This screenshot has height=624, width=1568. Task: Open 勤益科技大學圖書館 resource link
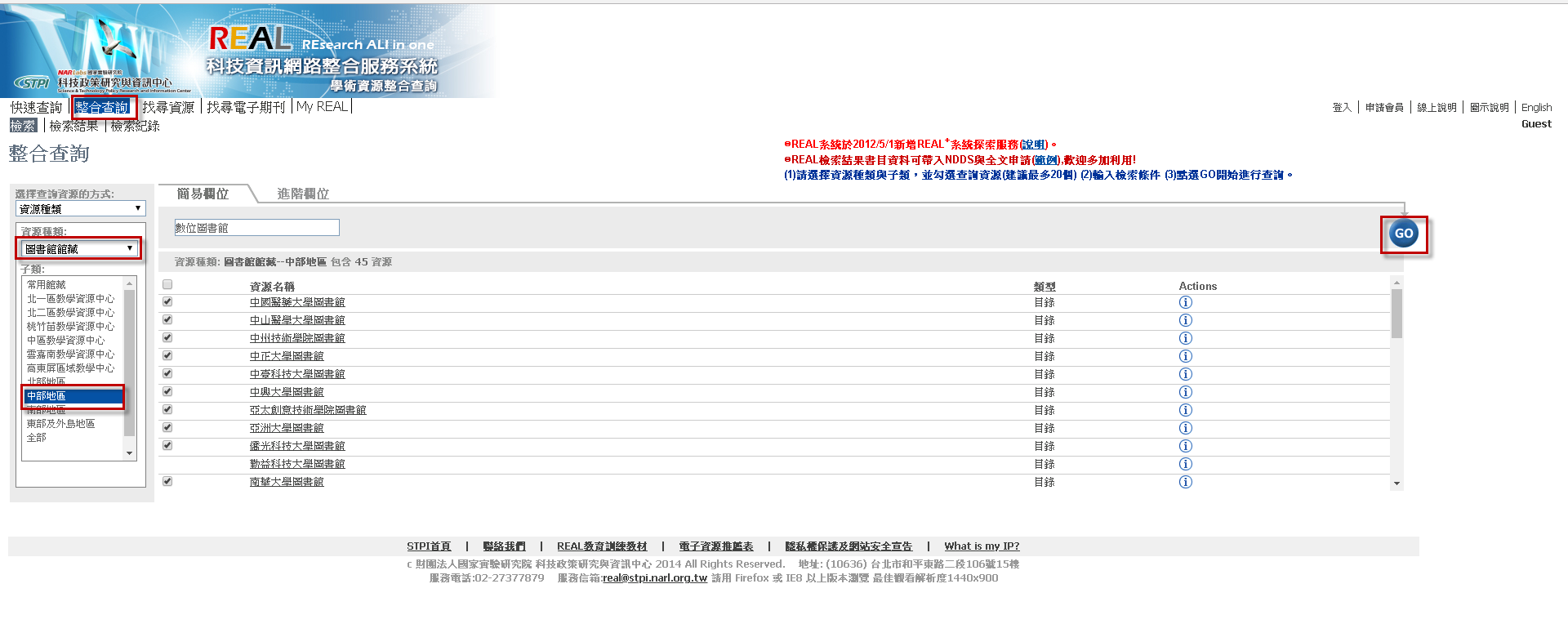coord(297,464)
